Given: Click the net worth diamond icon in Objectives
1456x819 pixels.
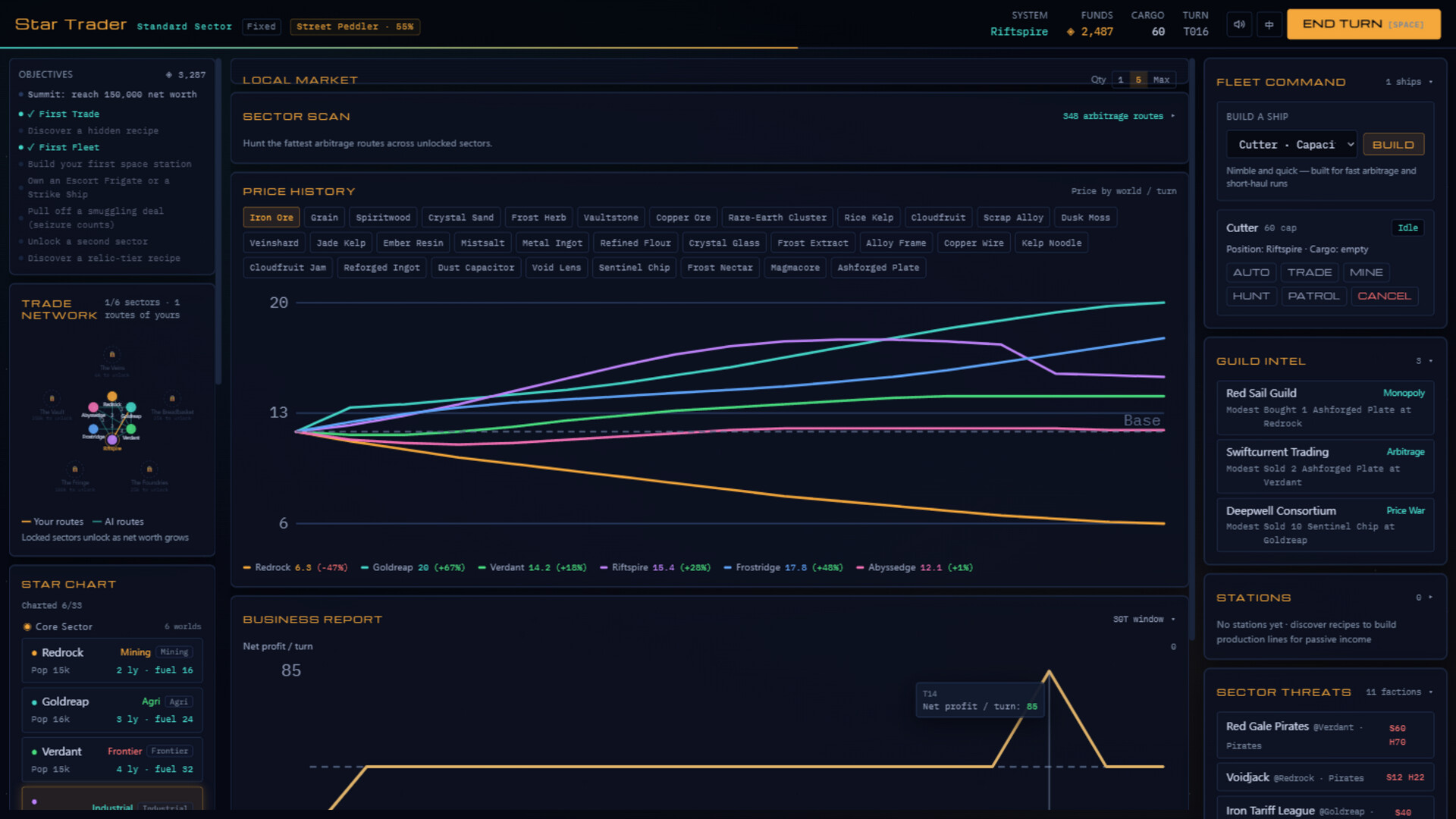Looking at the screenshot, I should click(x=169, y=75).
